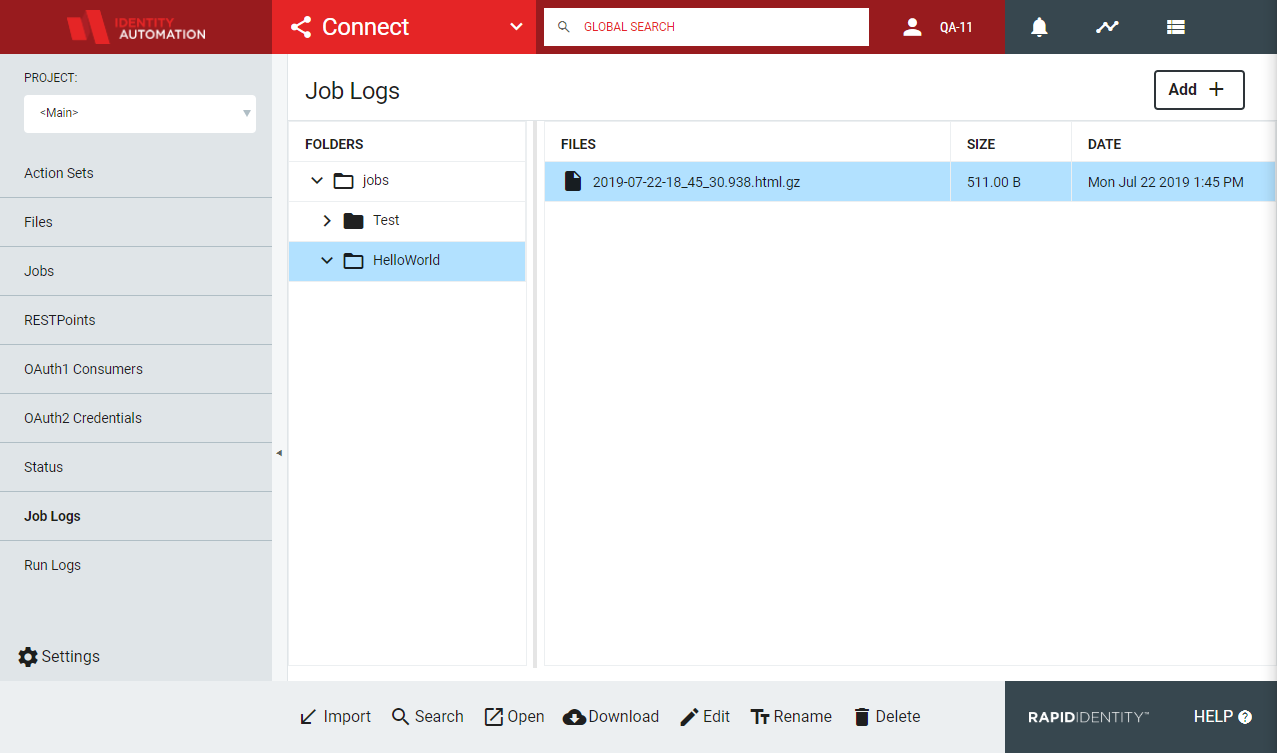The image size is (1277, 753).
Task: Click Search in the bottom toolbar
Action: [427, 717]
